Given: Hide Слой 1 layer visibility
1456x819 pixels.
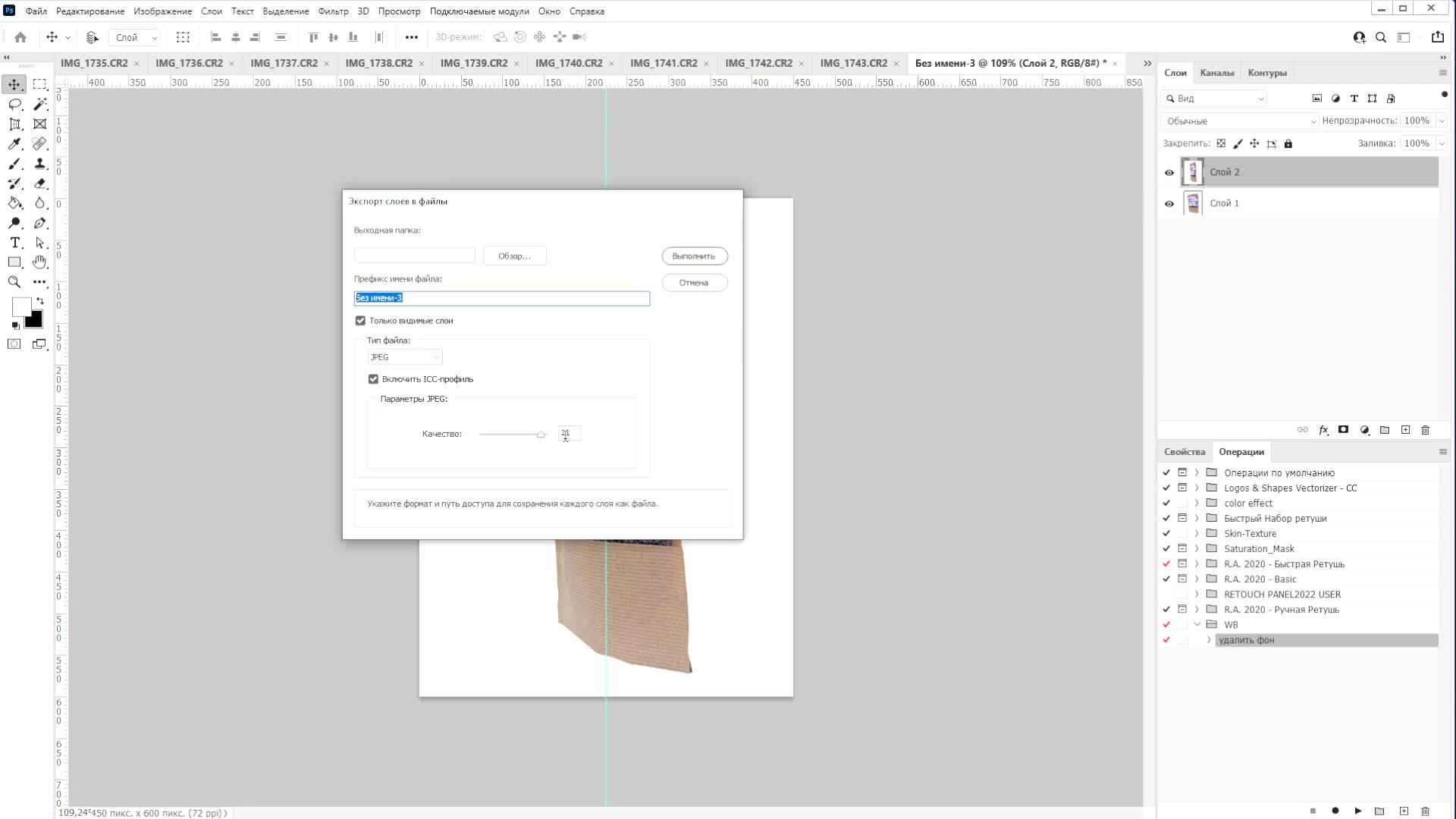Looking at the screenshot, I should pyautogui.click(x=1169, y=203).
